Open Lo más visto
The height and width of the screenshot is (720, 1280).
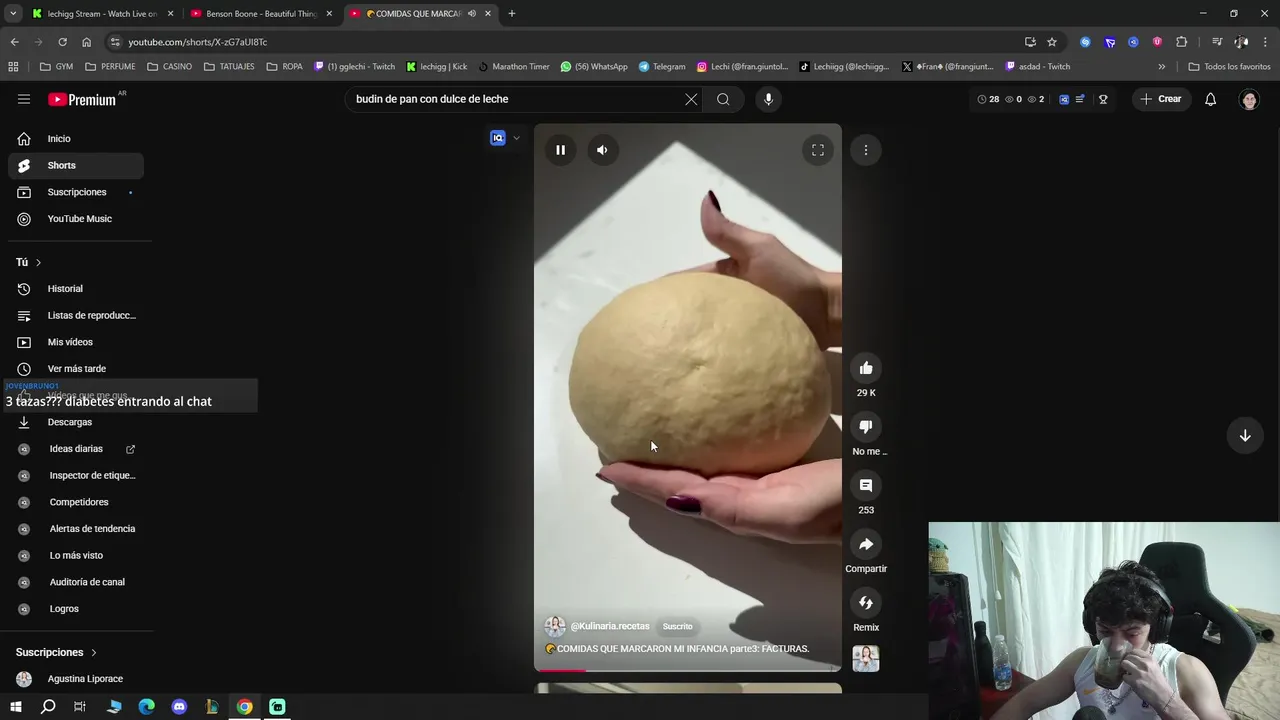(x=76, y=555)
